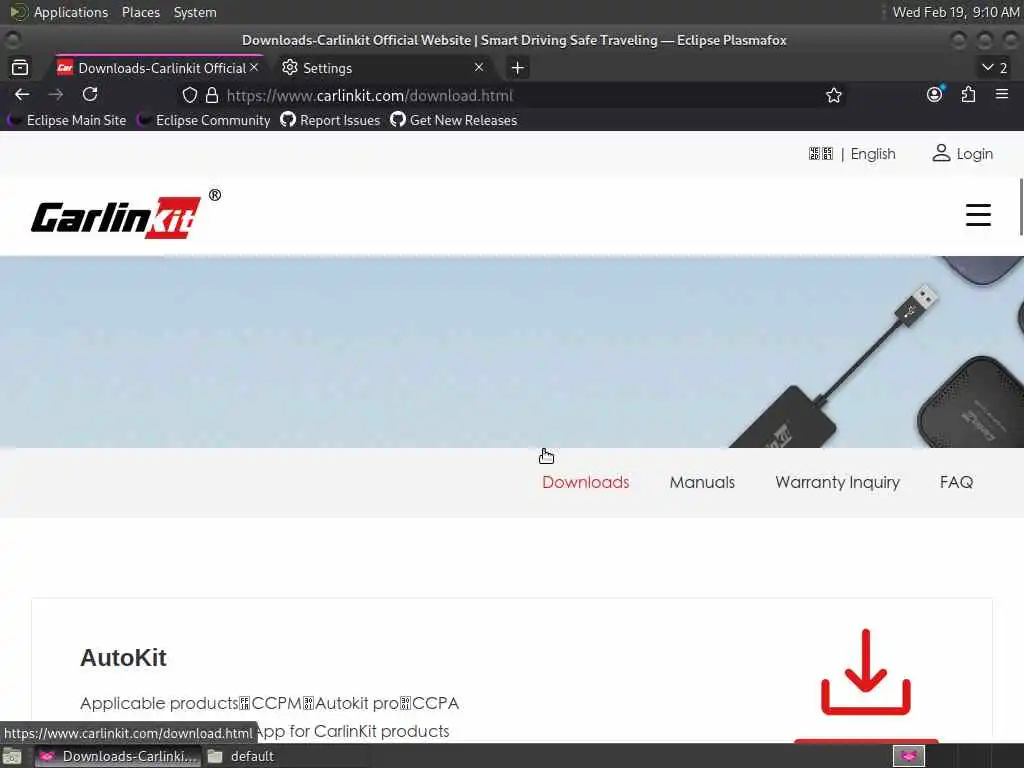Open Report Issues bookmark
The width and height of the screenshot is (1024, 768).
(330, 120)
